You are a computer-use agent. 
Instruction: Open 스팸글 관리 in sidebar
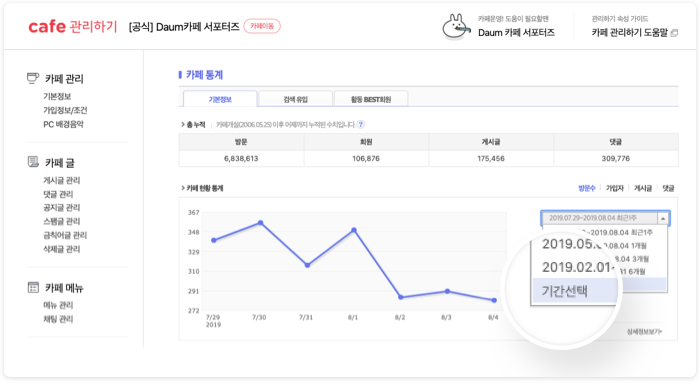tap(62, 221)
